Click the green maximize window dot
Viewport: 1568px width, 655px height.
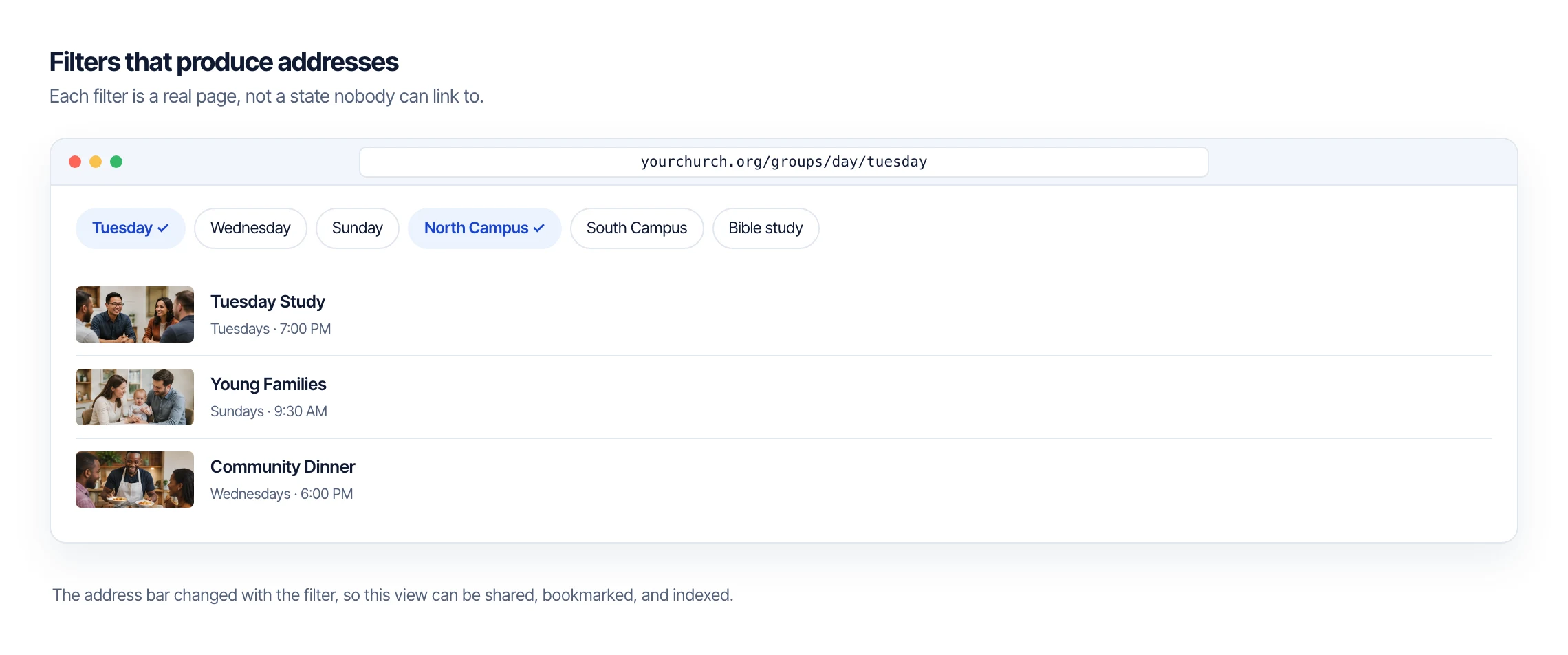[x=116, y=162]
